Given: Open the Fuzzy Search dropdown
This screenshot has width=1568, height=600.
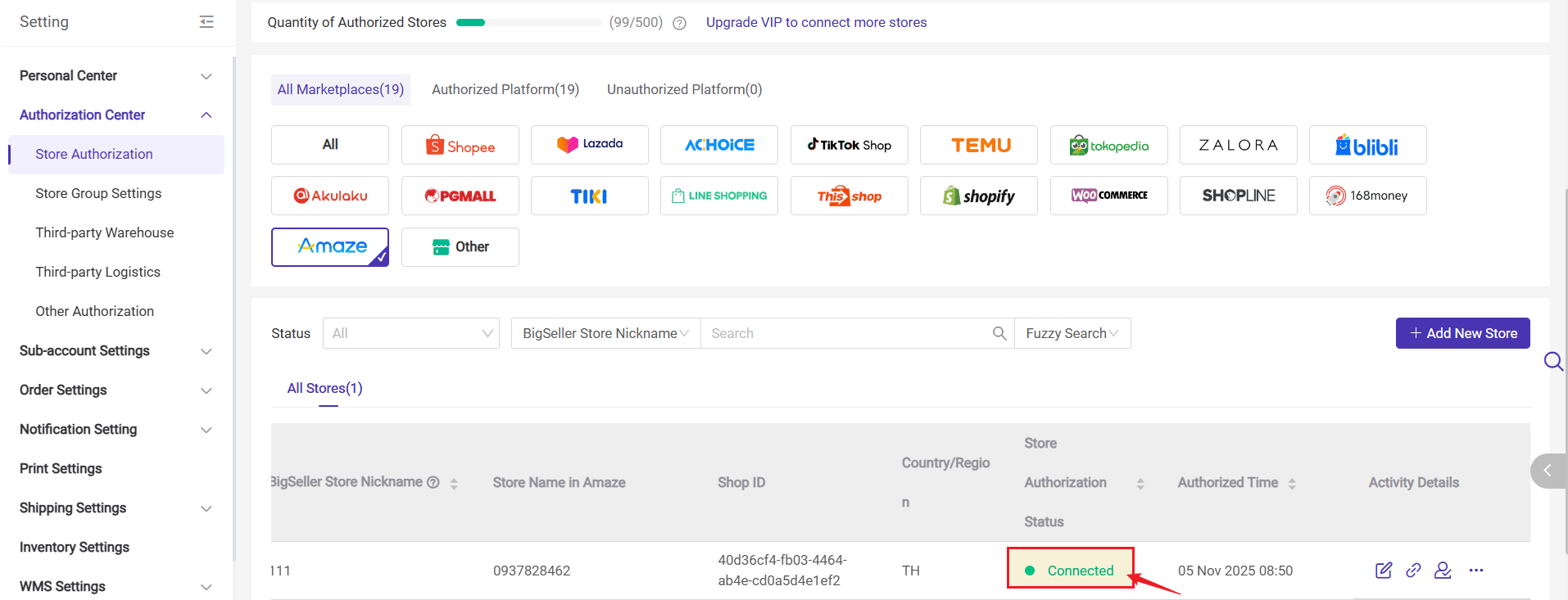Looking at the screenshot, I should (x=1072, y=333).
